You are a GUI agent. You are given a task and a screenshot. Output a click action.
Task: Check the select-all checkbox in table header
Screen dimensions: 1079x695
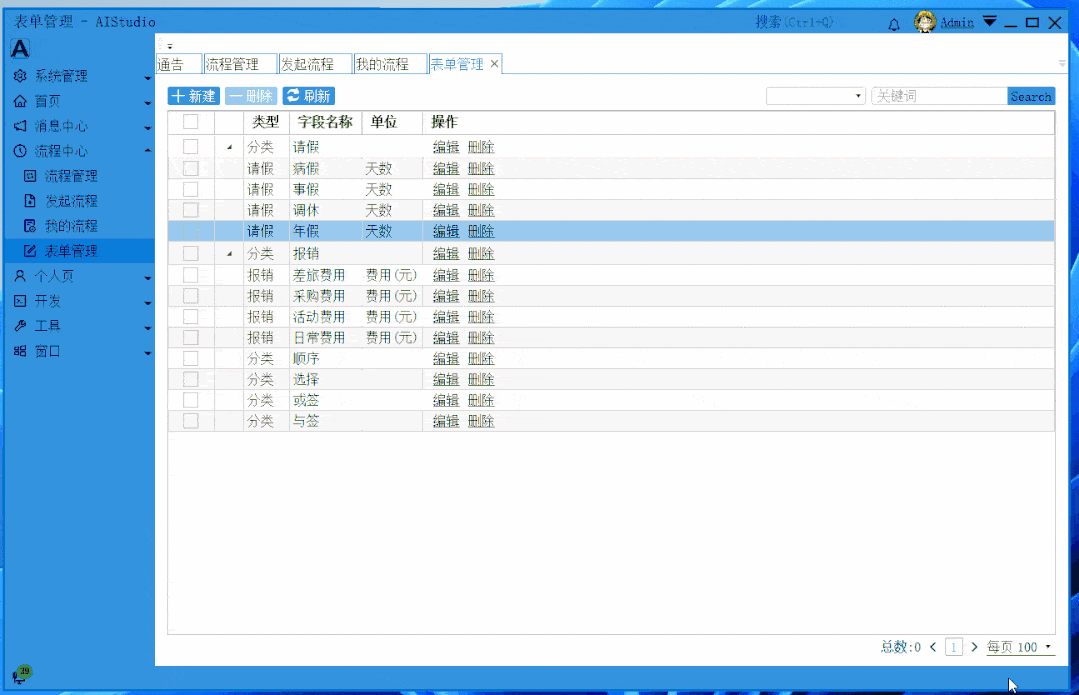pos(189,123)
